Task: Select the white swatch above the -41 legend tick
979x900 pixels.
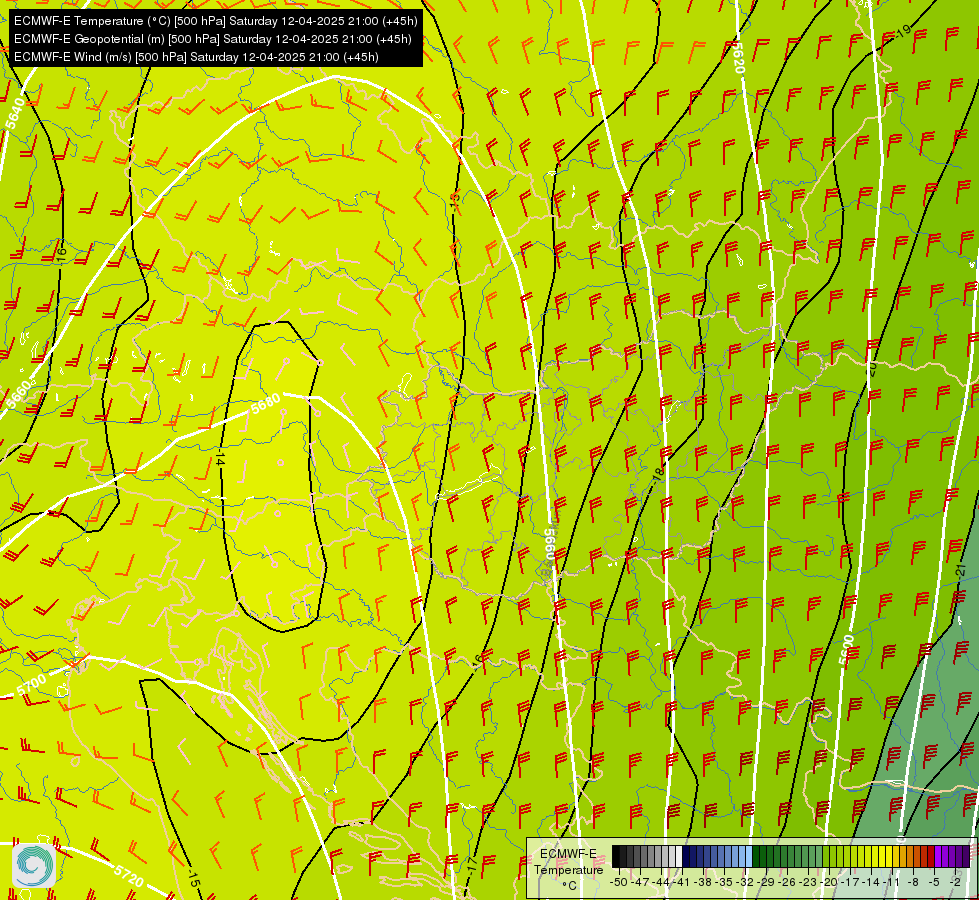Action: tap(679, 856)
